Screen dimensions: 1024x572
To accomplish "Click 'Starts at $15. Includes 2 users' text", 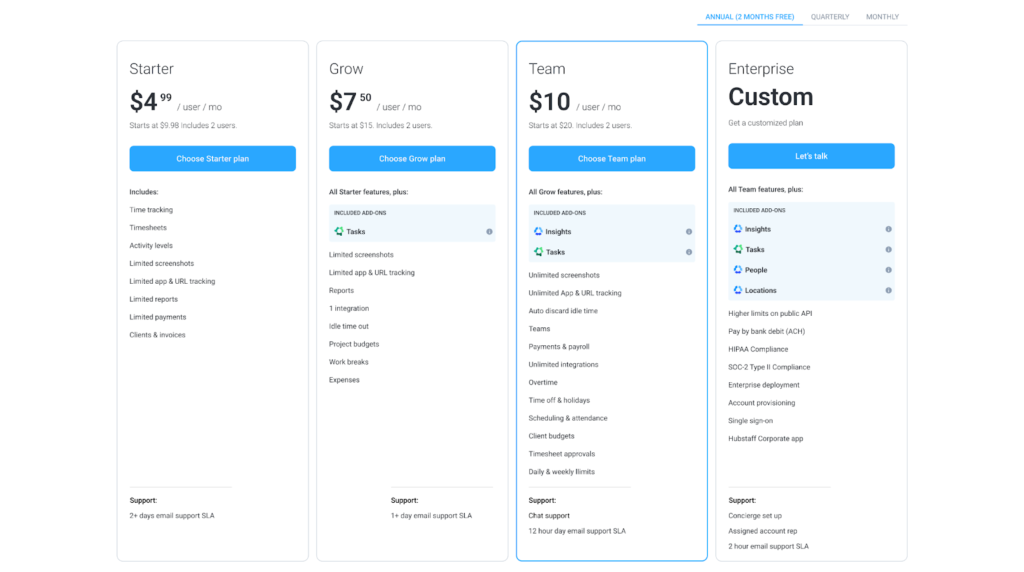I will coord(381,125).
